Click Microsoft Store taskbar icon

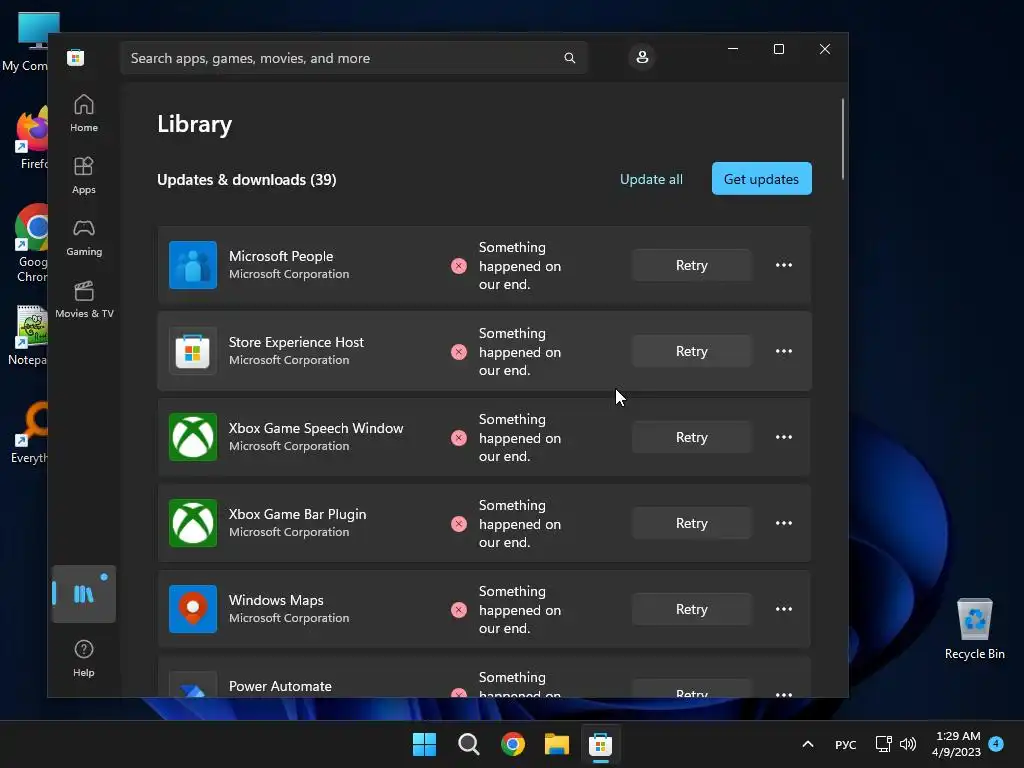[x=600, y=744]
